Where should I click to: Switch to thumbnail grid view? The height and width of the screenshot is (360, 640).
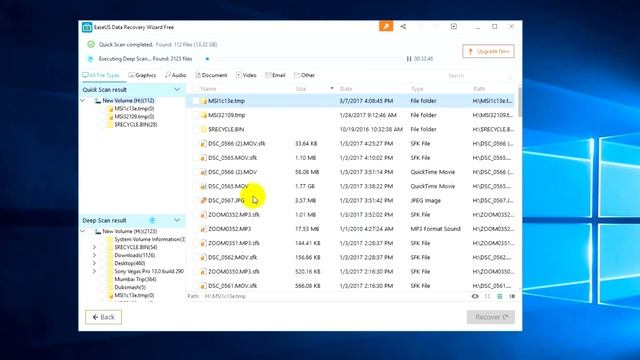click(487, 296)
